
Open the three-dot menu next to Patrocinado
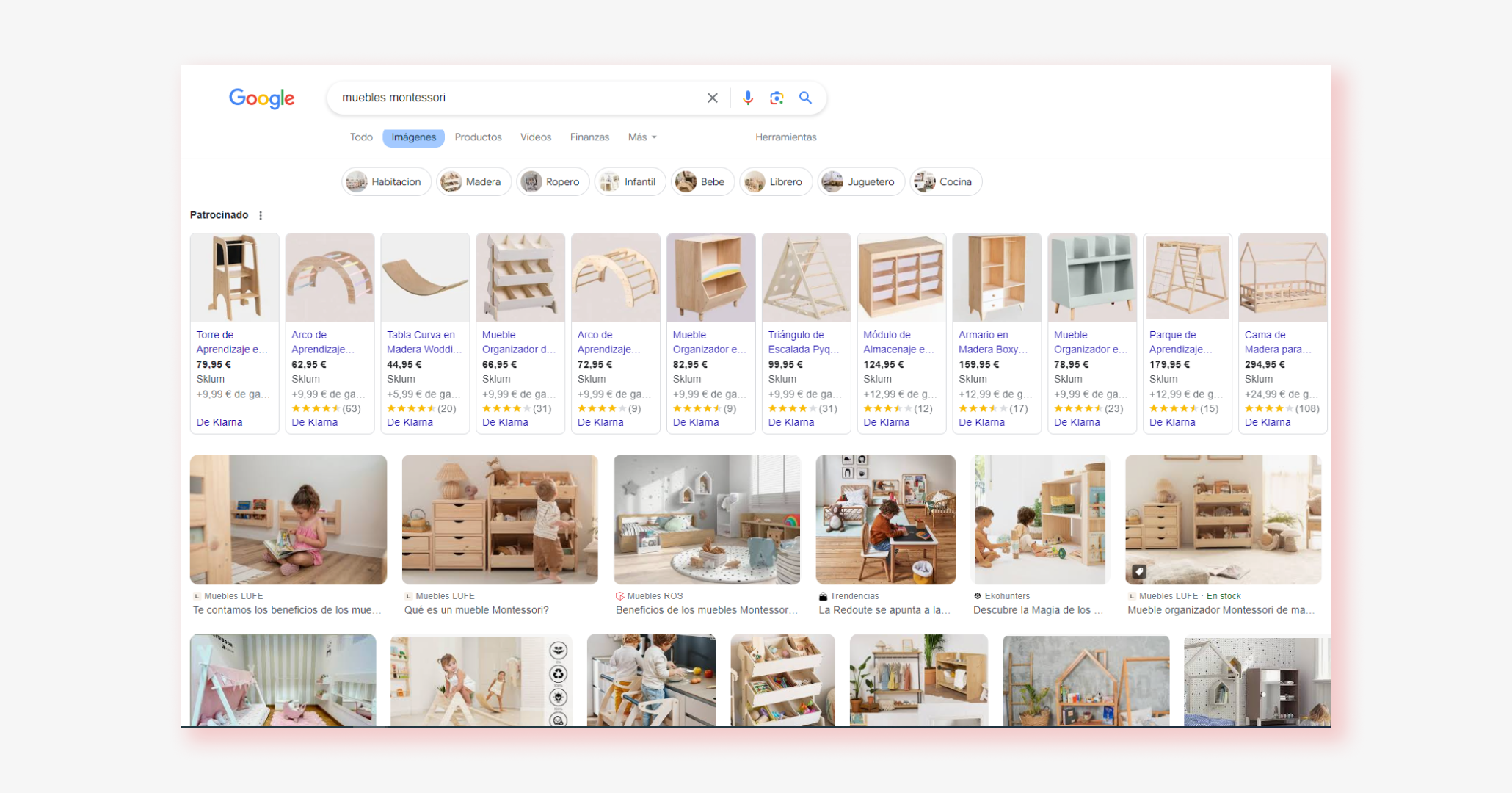[261, 215]
